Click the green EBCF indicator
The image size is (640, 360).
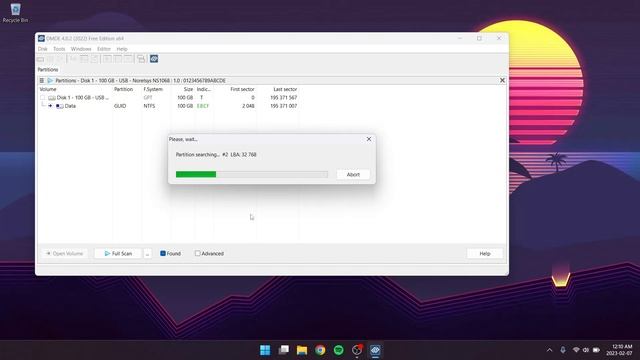pyautogui.click(x=203, y=106)
